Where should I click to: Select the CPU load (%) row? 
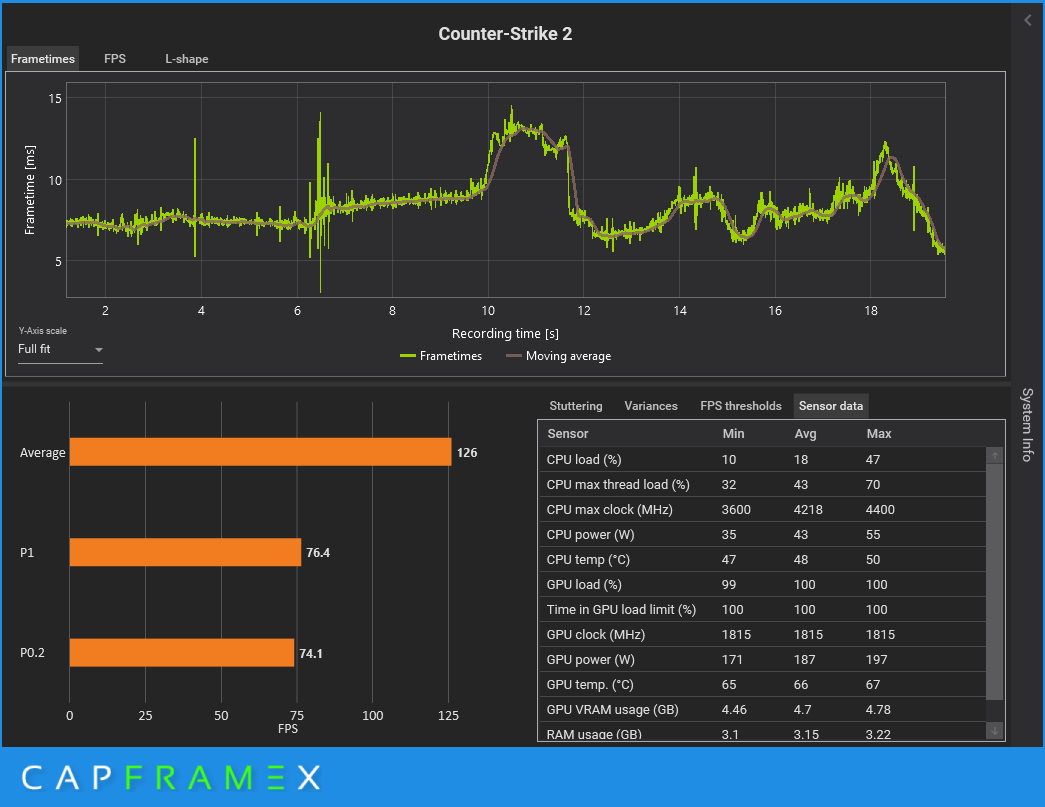pyautogui.click(x=762, y=459)
